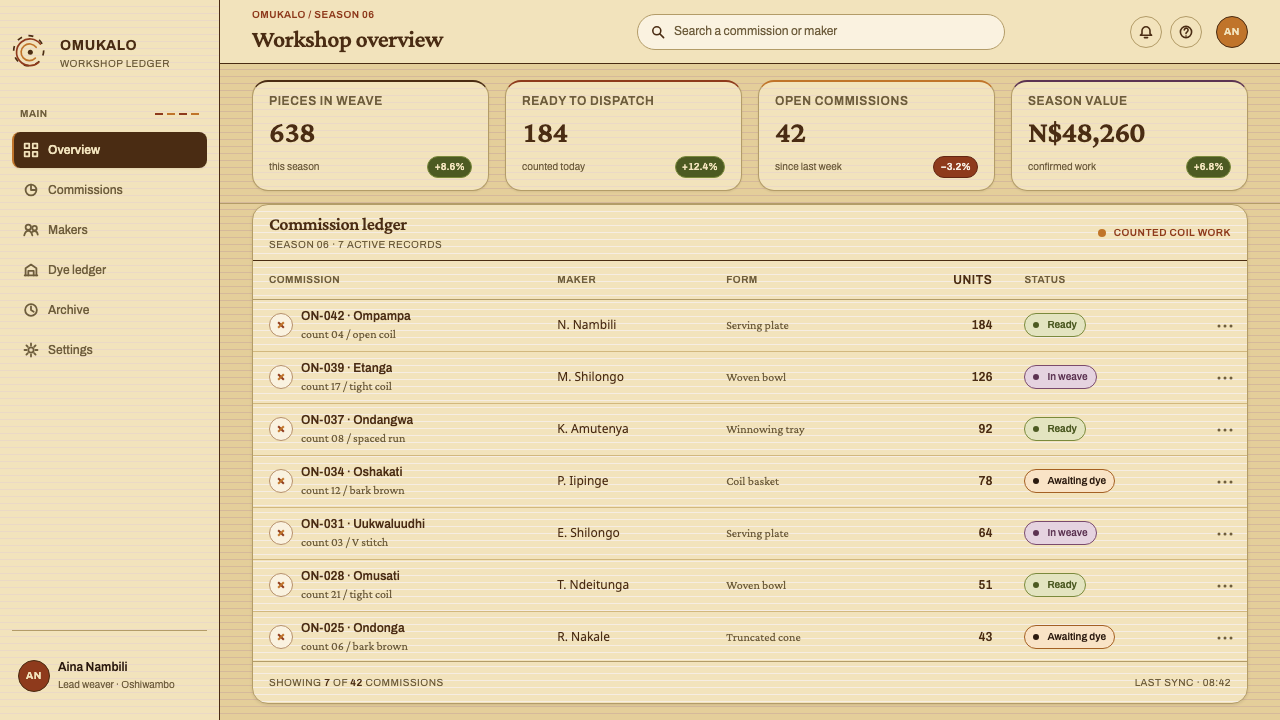The height and width of the screenshot is (720, 1280).
Task: Click the Ready status badge for ON-042
Action: click(x=1055, y=325)
